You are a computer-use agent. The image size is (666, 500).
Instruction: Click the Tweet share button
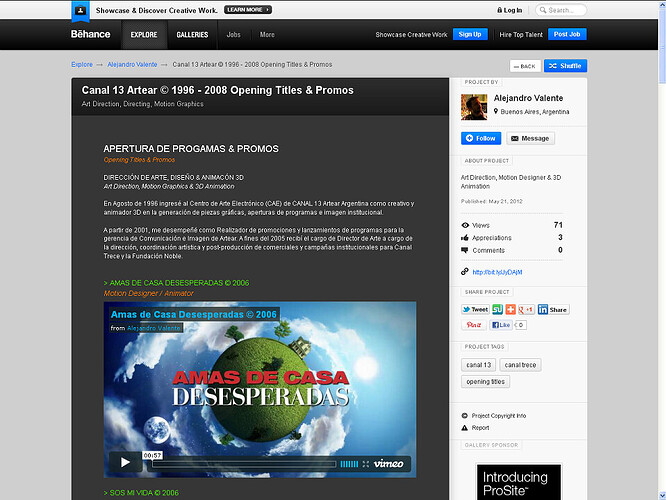pyautogui.click(x=475, y=310)
